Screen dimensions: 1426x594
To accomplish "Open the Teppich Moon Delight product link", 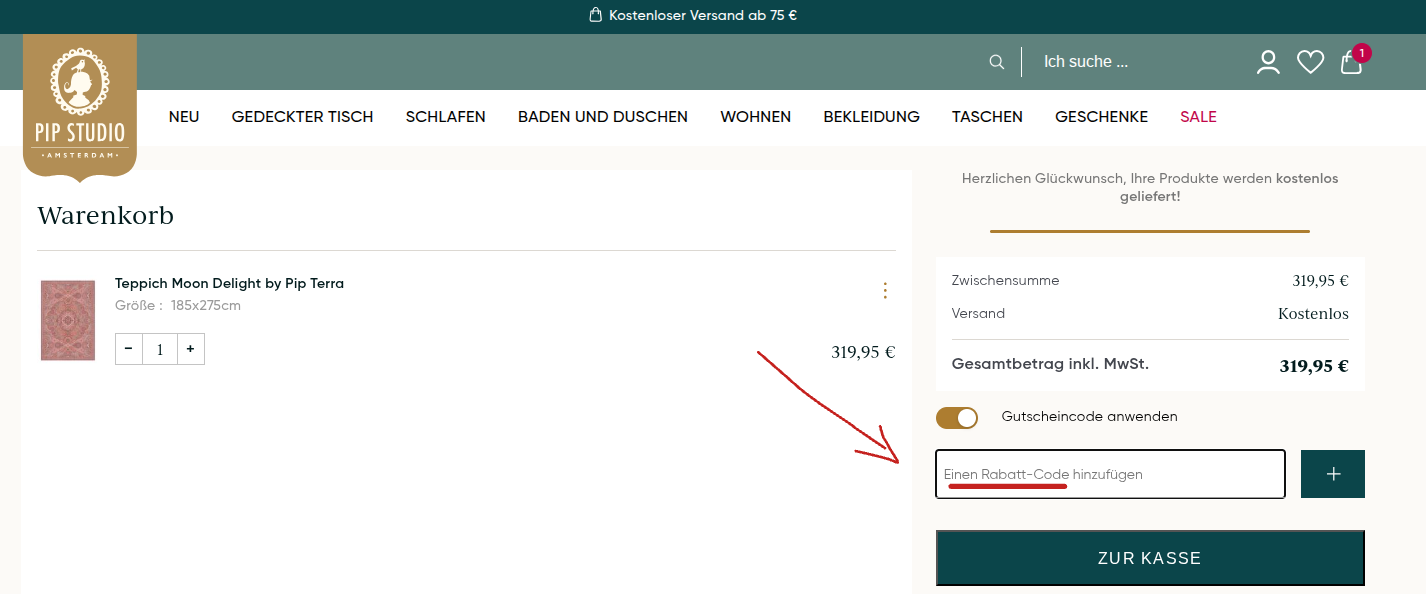I will [x=229, y=283].
